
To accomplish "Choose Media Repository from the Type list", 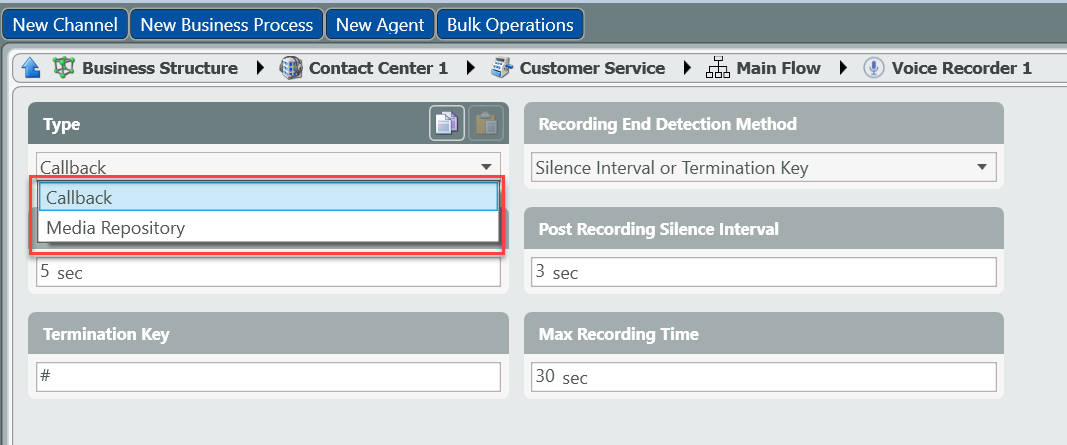I will click(268, 228).
